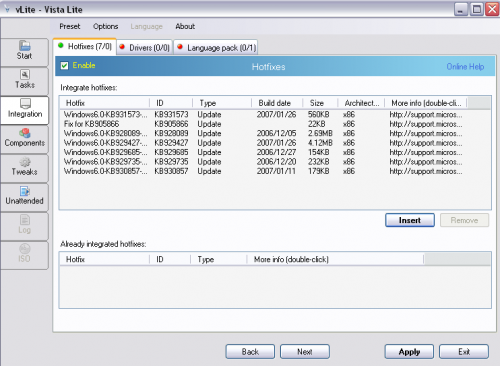Click integrated hotfixes Hotfix column header

[105, 259]
